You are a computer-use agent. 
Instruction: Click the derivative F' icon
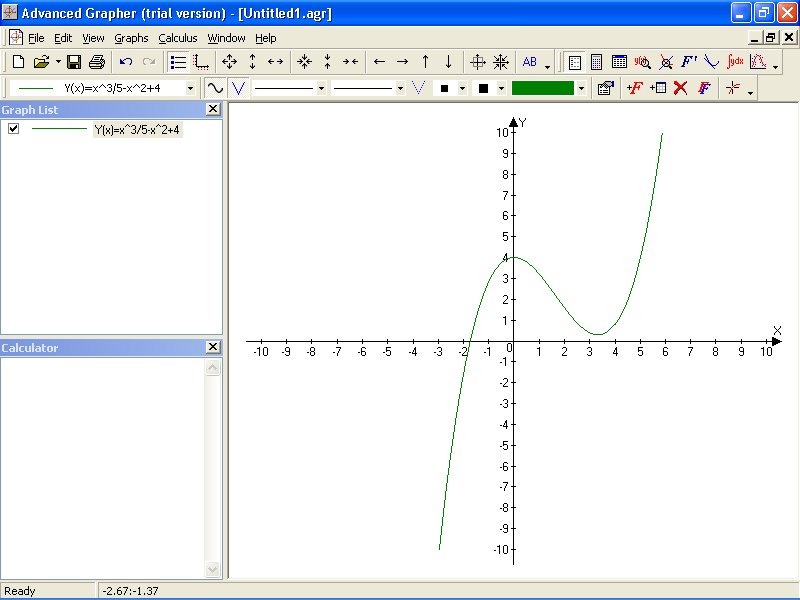click(x=689, y=62)
